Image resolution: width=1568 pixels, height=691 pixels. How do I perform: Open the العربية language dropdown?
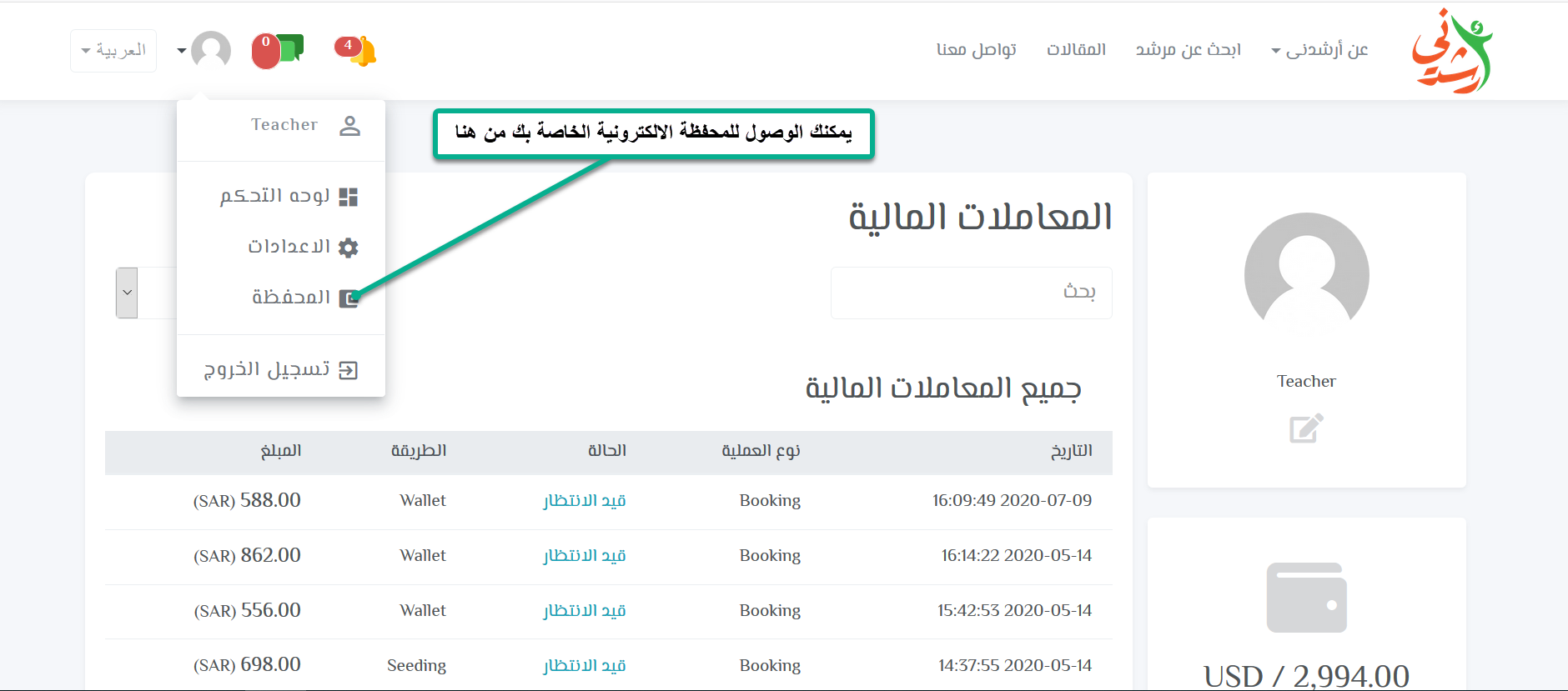[x=113, y=51]
